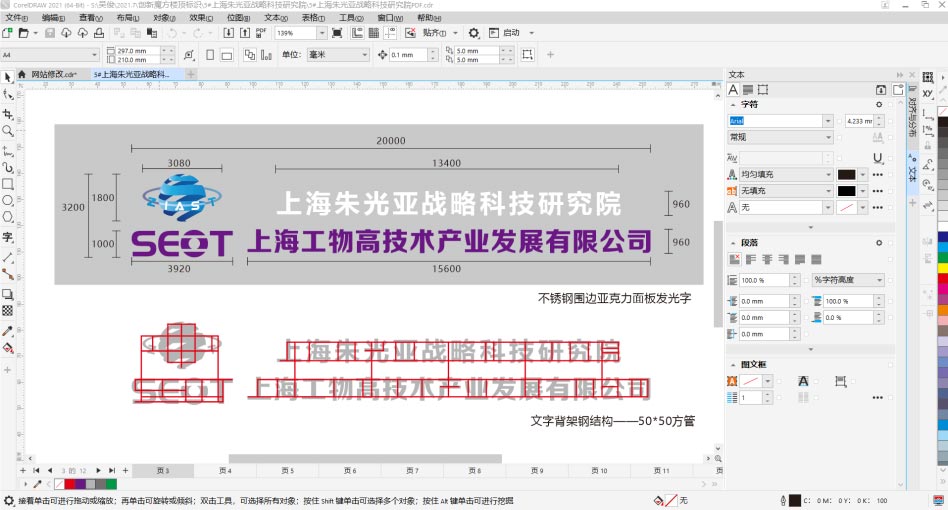948x510 pixels.
Task: Open the zoom level 139% dropdown
Action: 322,33
